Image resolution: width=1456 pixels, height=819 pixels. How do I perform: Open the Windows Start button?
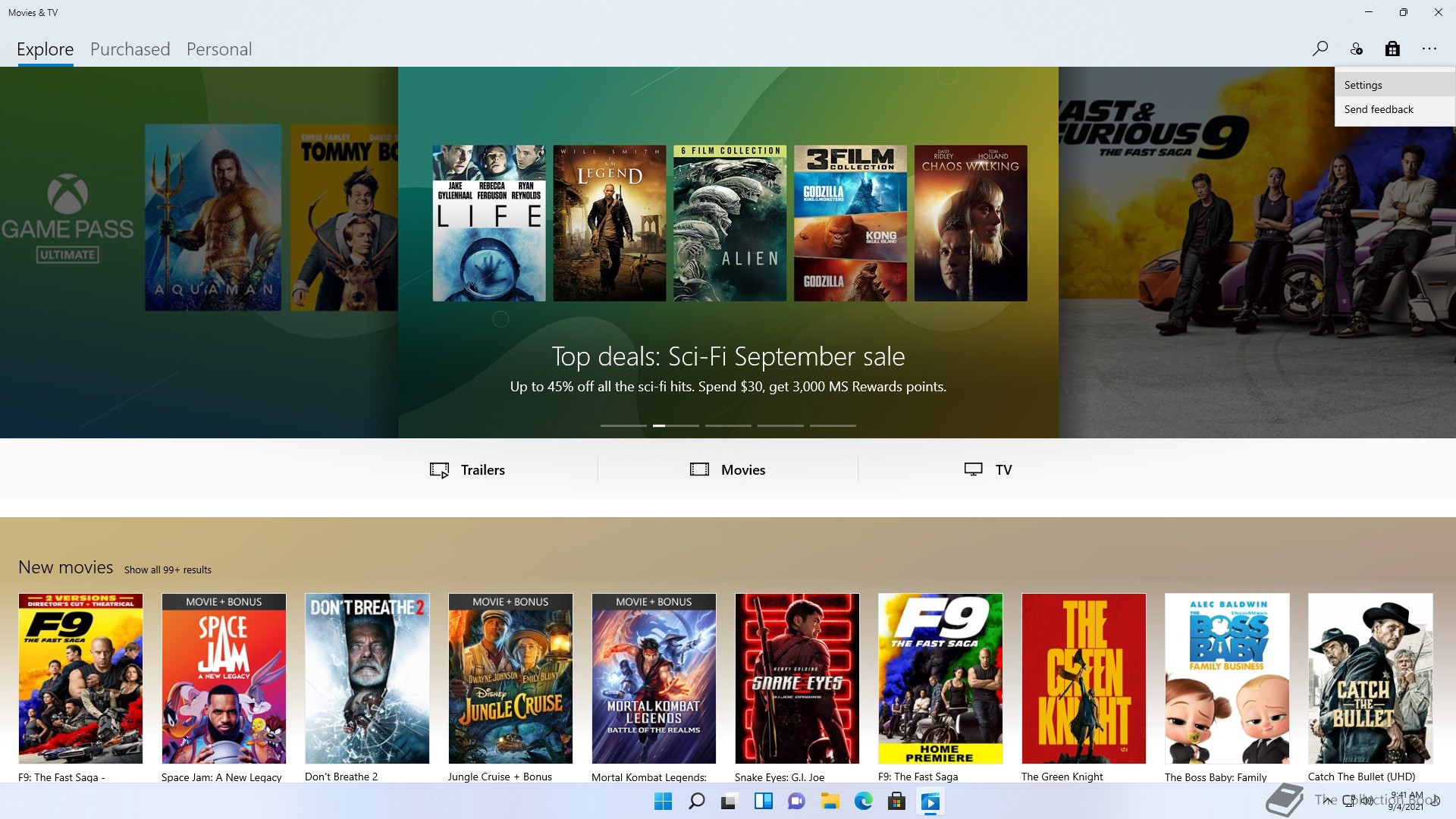click(663, 802)
